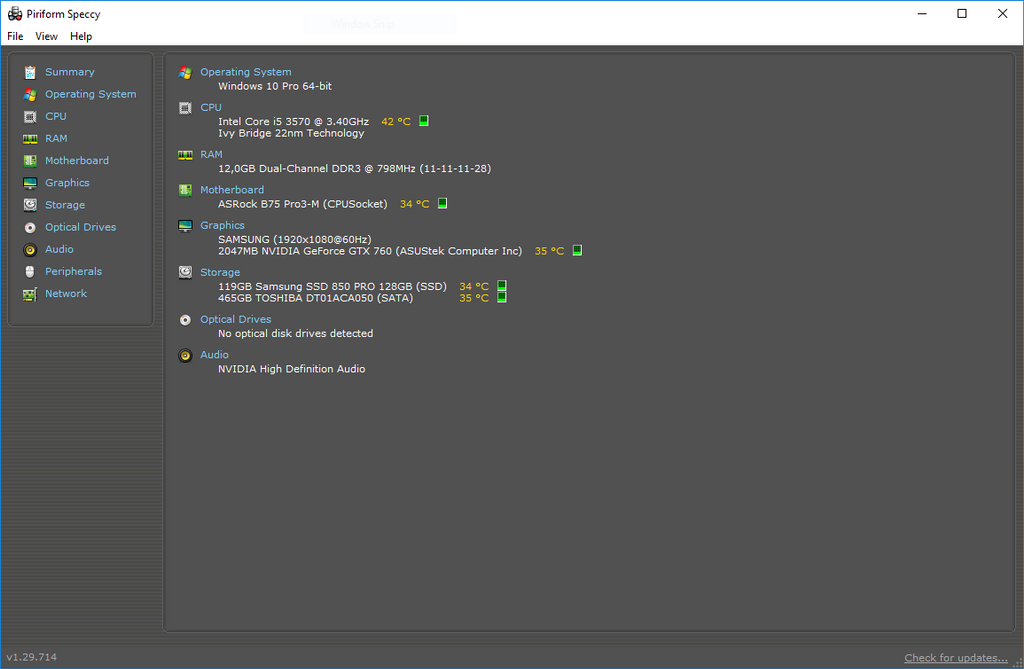Image resolution: width=1024 pixels, height=669 pixels.
Task: Maximize the Speccy window
Action: click(962, 14)
